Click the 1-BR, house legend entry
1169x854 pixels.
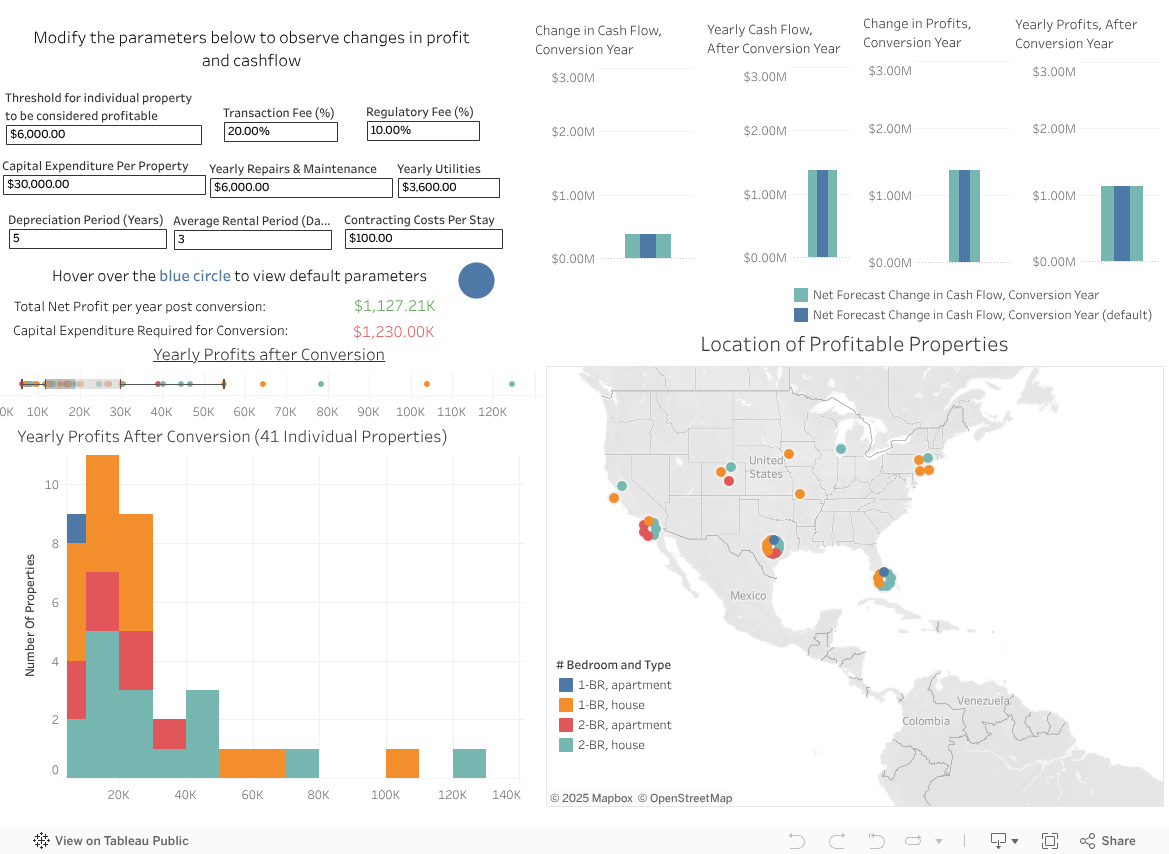(x=611, y=705)
